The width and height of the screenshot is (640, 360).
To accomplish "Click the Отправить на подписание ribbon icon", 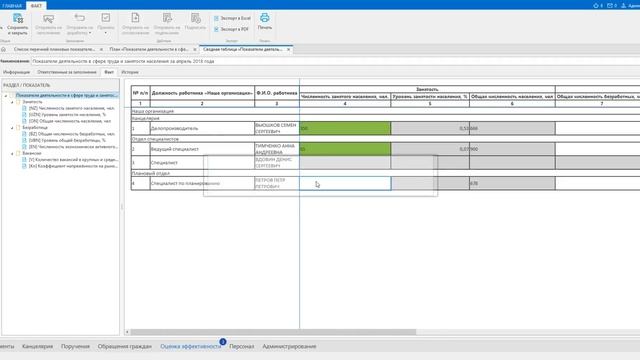I will click(x=167, y=18).
